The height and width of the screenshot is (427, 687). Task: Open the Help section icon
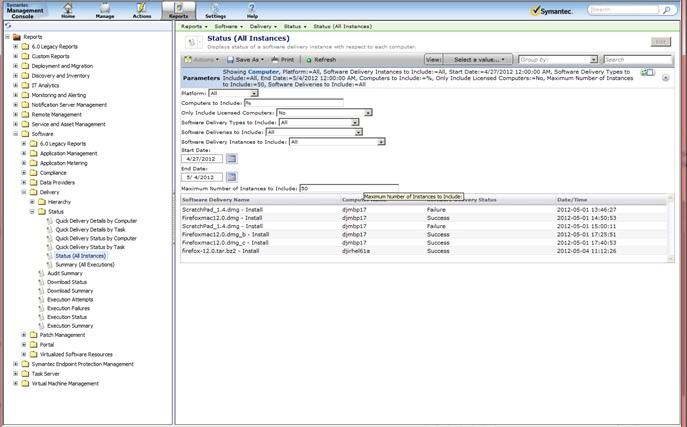point(252,10)
